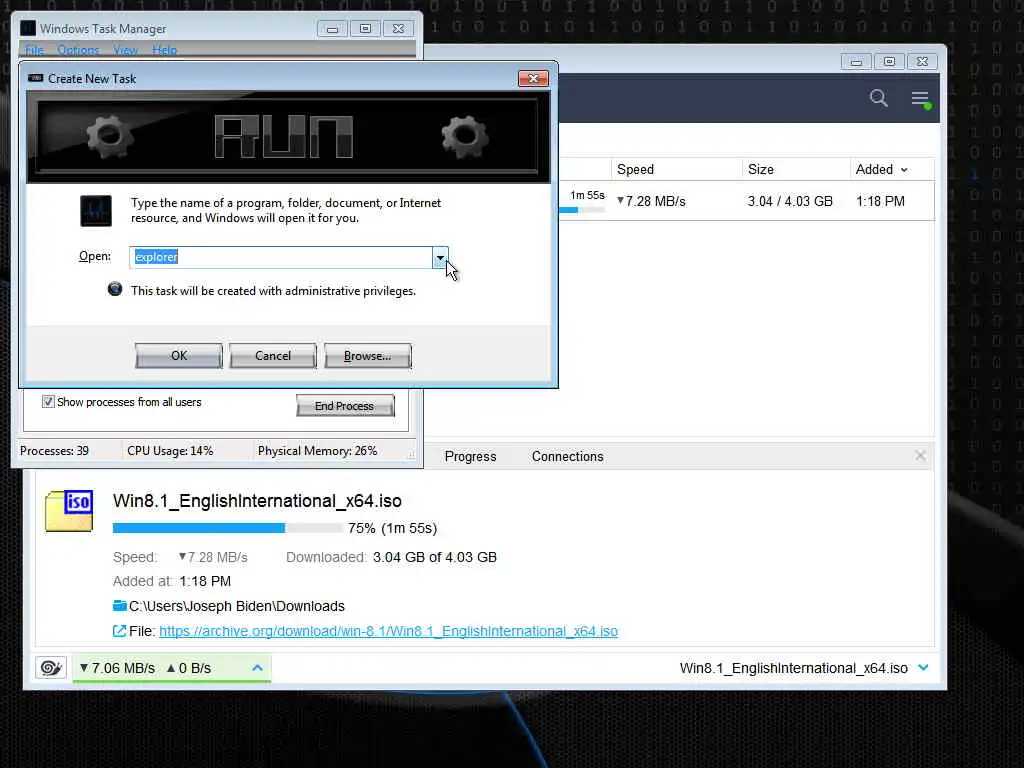Maximize the download manager window

(x=889, y=61)
